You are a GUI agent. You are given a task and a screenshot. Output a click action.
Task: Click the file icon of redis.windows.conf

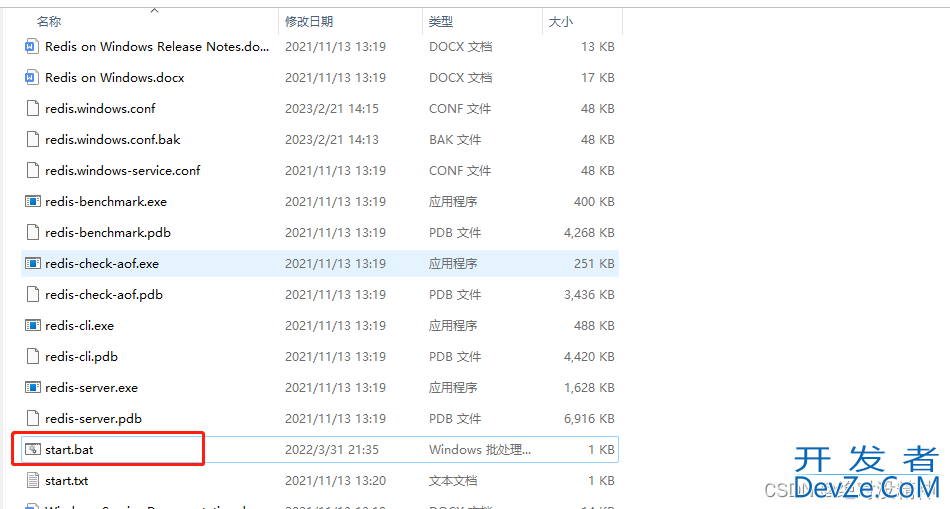pyautogui.click(x=33, y=108)
